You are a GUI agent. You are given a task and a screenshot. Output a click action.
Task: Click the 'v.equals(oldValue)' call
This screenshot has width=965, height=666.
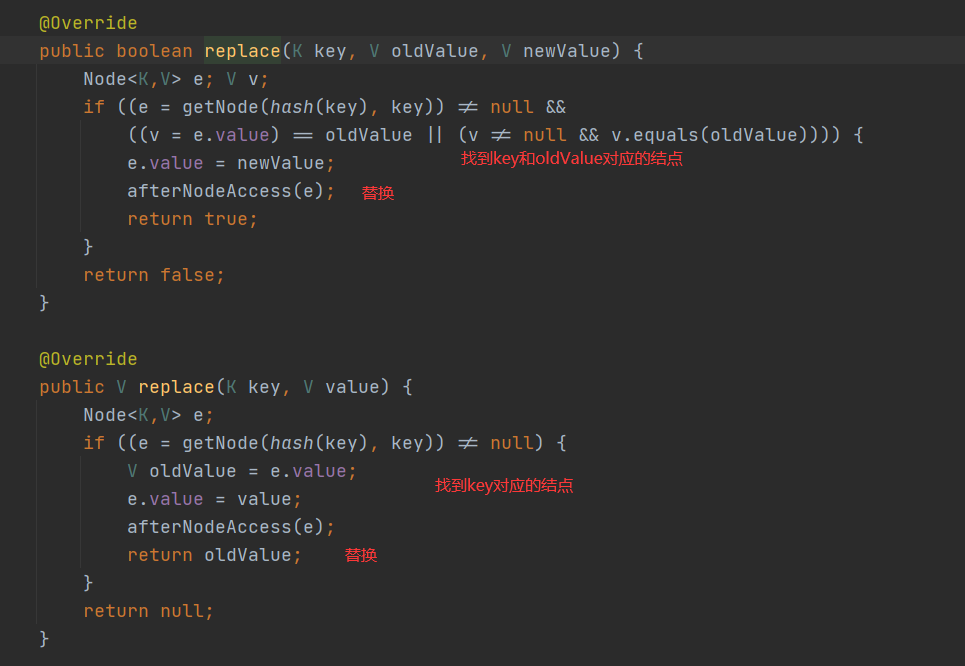pyautogui.click(x=709, y=135)
